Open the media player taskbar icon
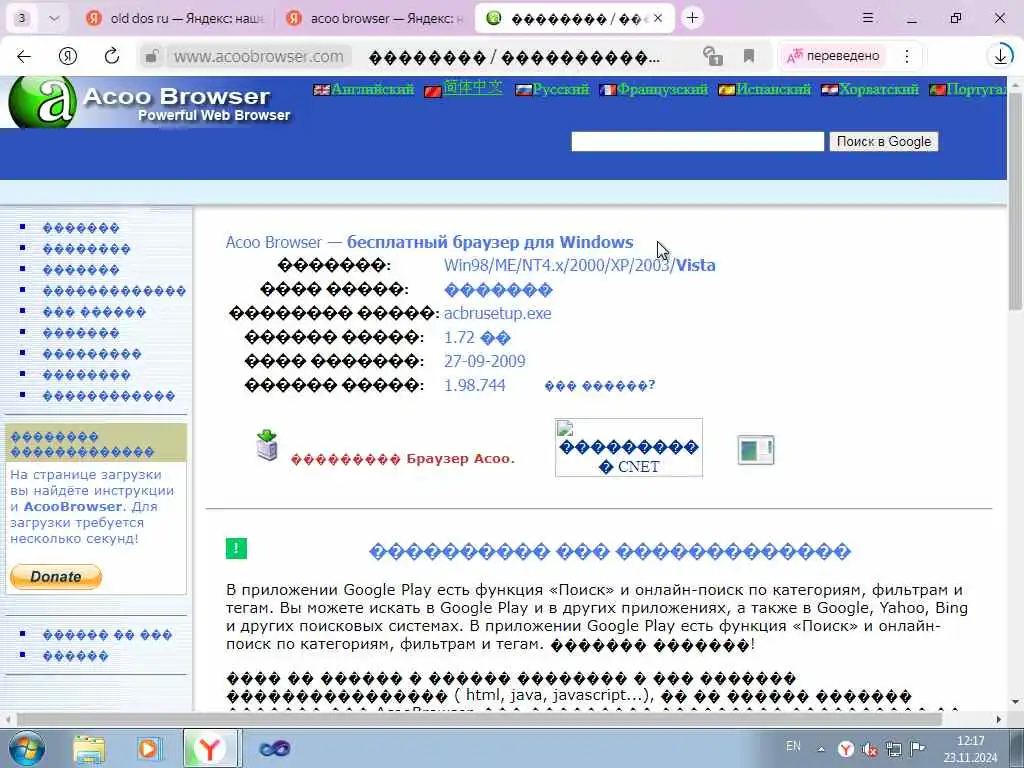 (148, 749)
